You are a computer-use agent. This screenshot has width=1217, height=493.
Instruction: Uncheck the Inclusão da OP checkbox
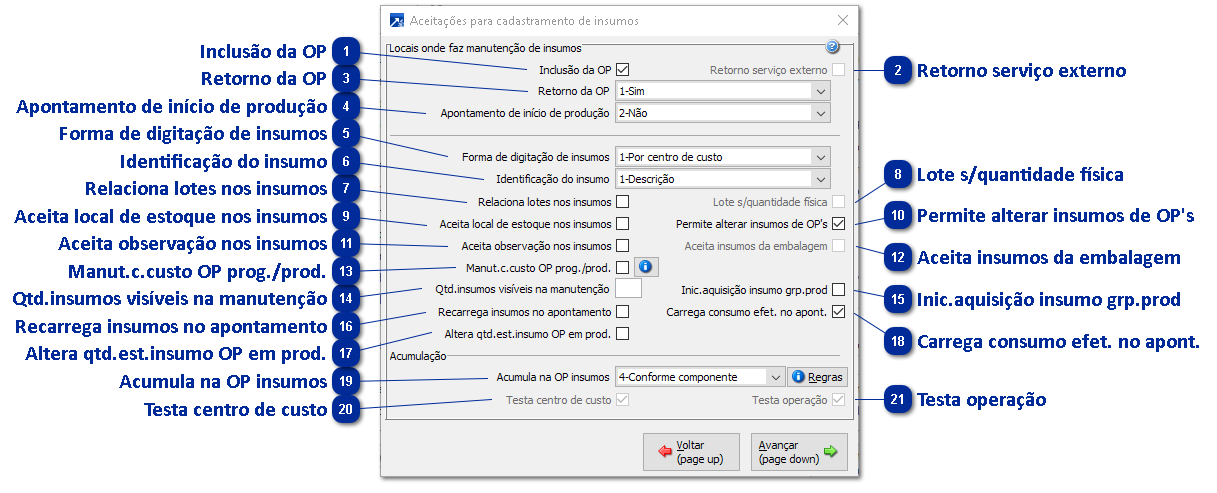622,70
